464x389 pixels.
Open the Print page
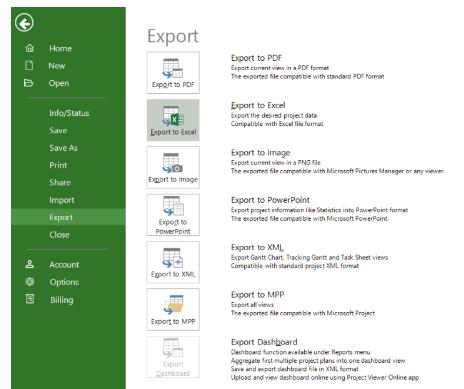(x=58, y=165)
